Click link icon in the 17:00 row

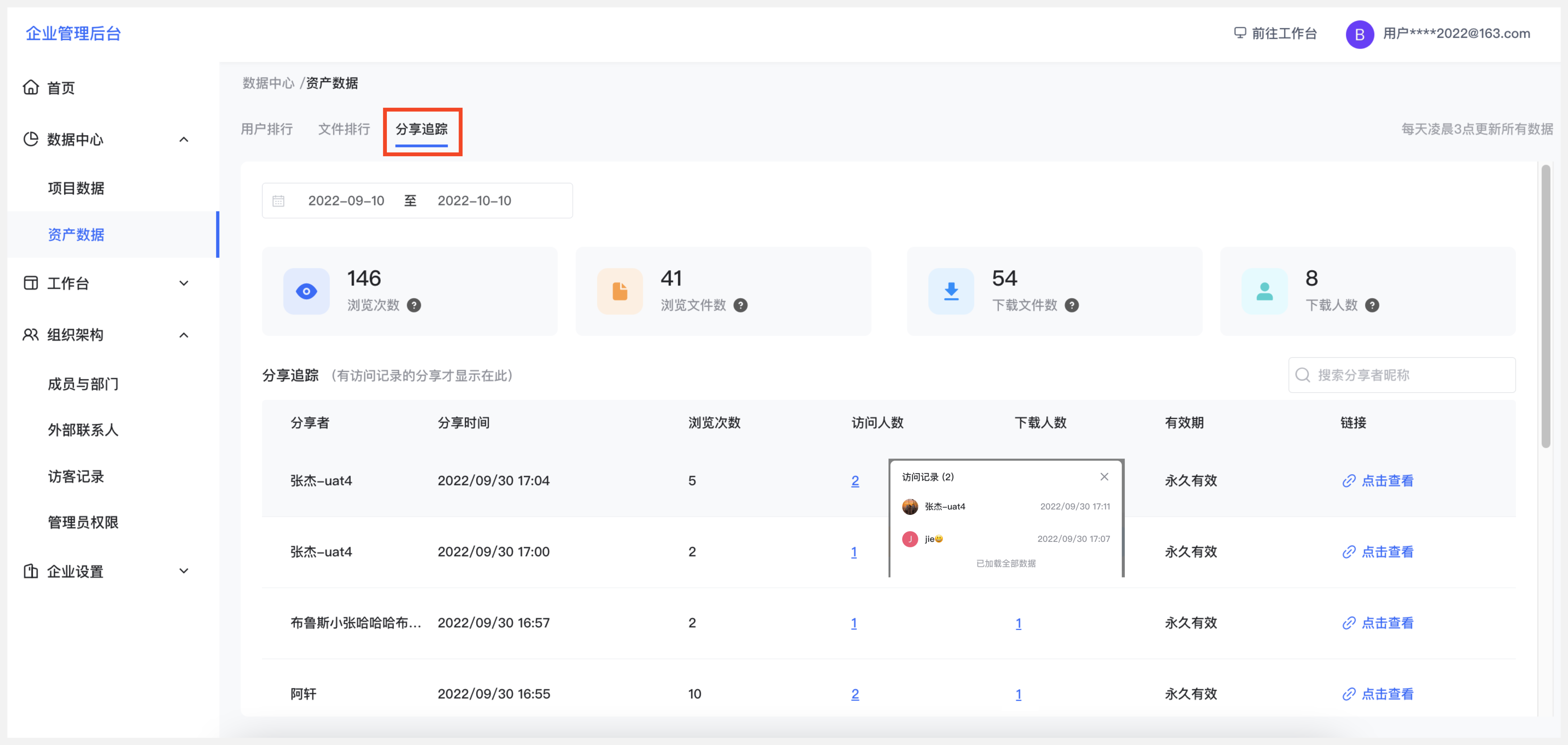pos(1349,553)
